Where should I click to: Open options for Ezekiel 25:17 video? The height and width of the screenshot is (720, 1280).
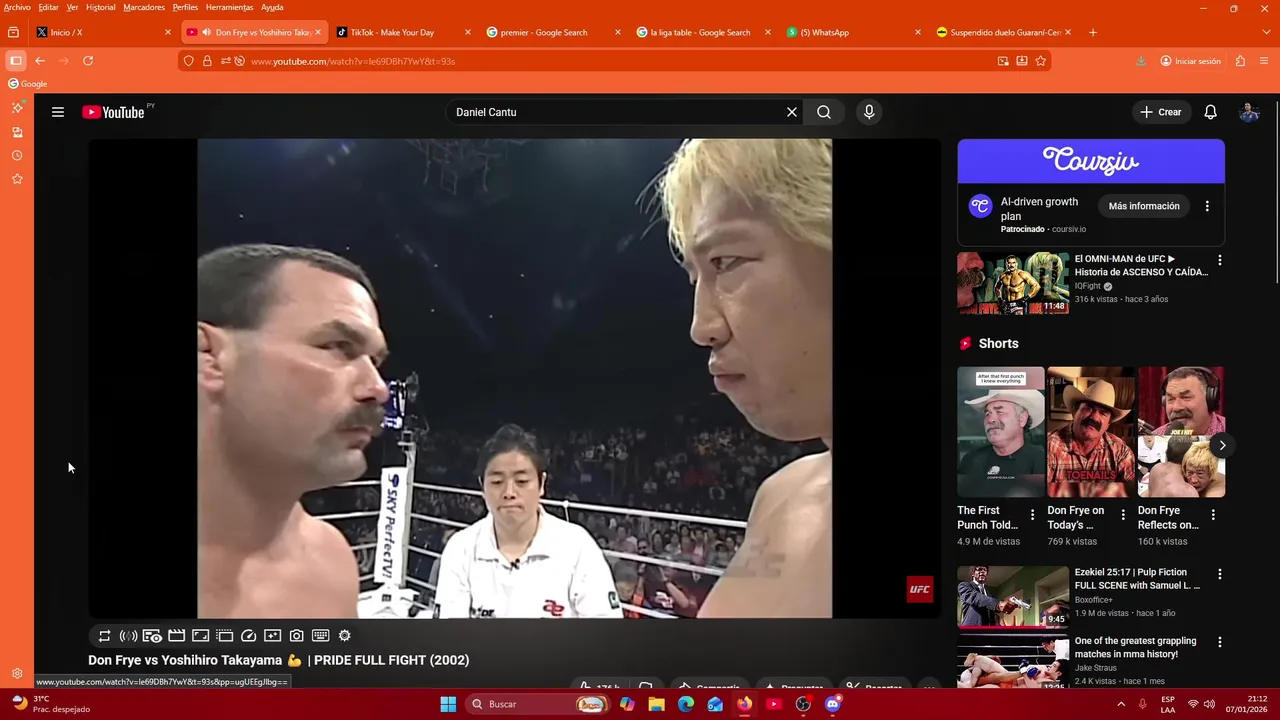[1219, 574]
